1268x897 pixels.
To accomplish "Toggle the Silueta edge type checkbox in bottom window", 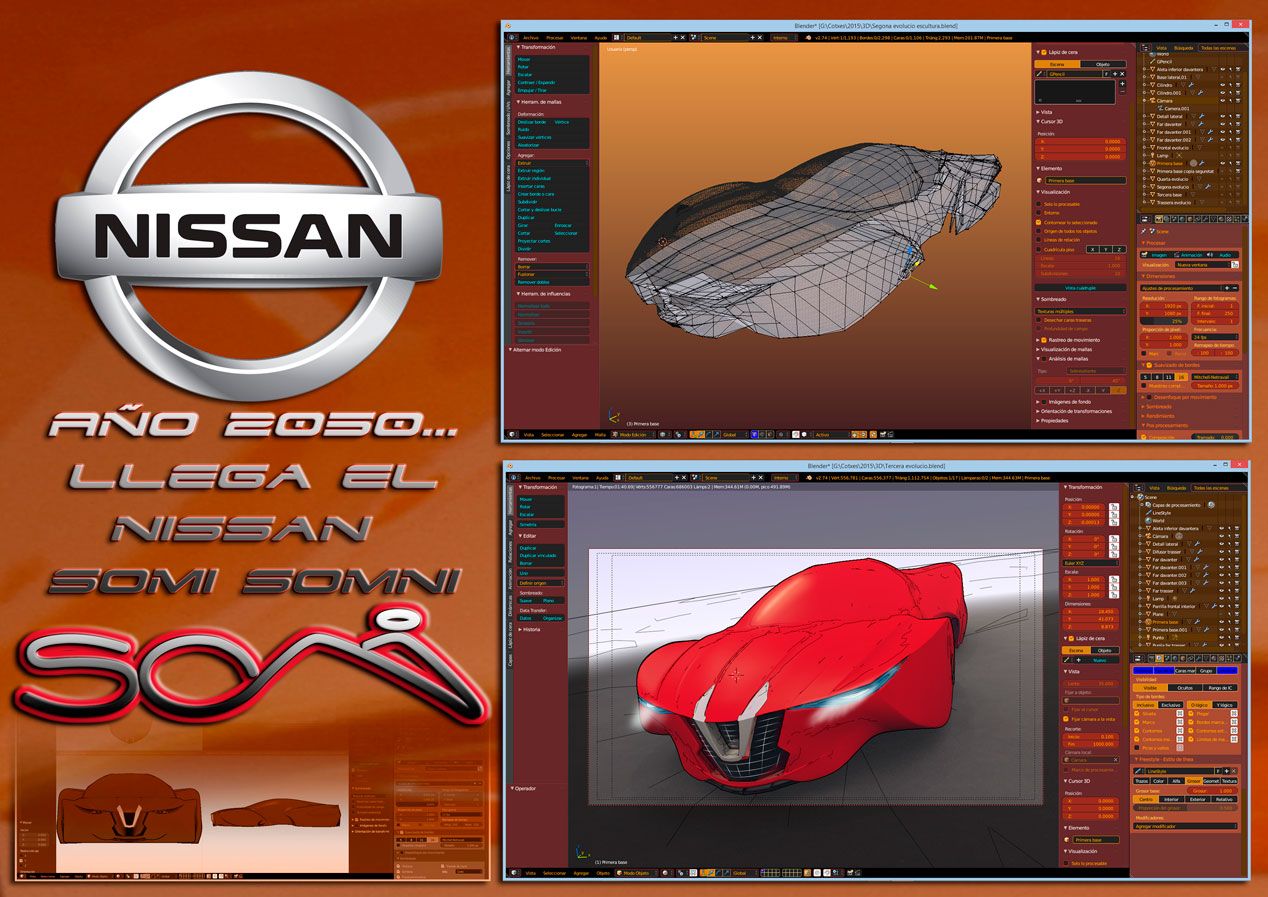I will coord(1138,714).
